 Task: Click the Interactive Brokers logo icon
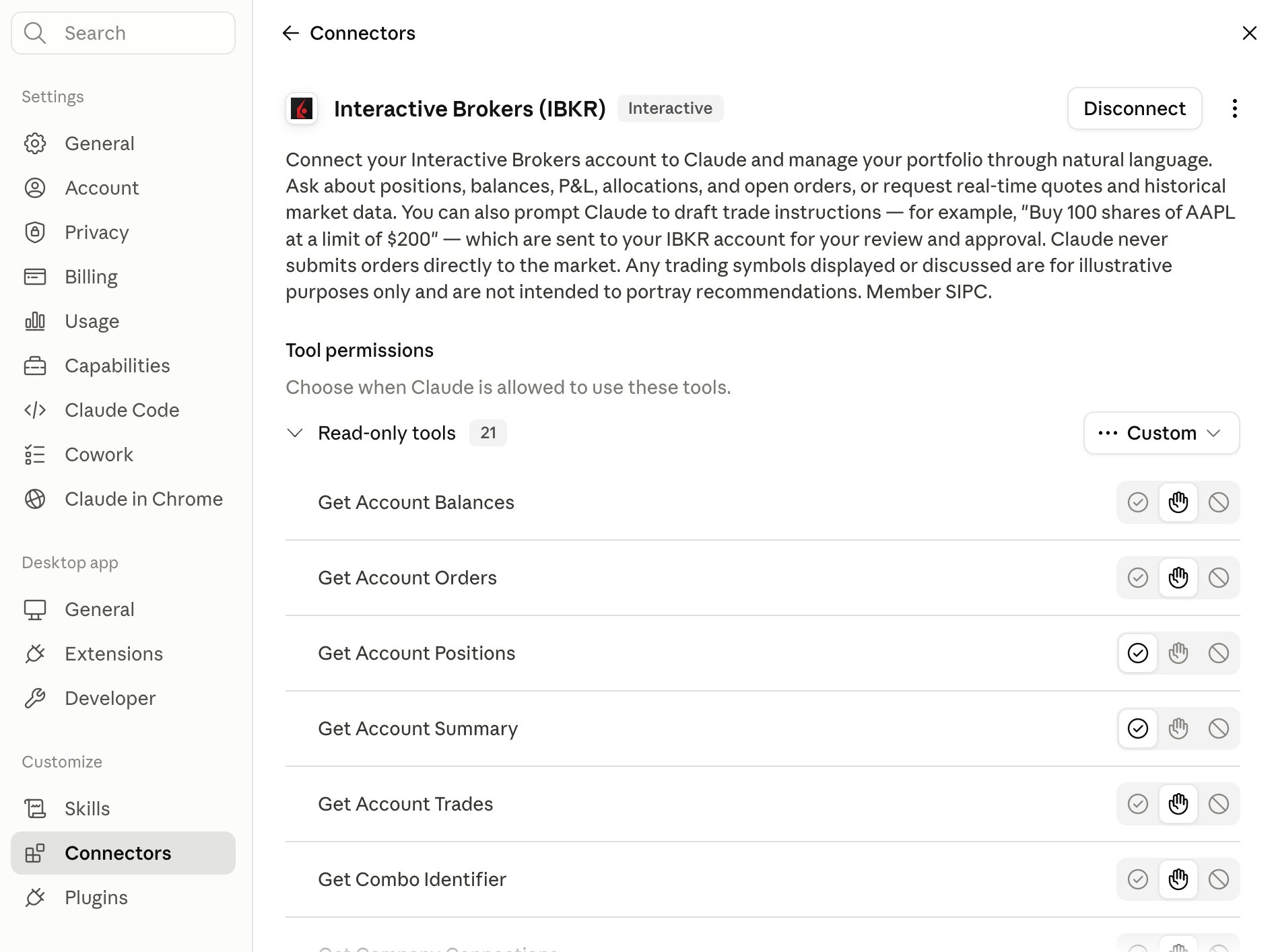[302, 108]
